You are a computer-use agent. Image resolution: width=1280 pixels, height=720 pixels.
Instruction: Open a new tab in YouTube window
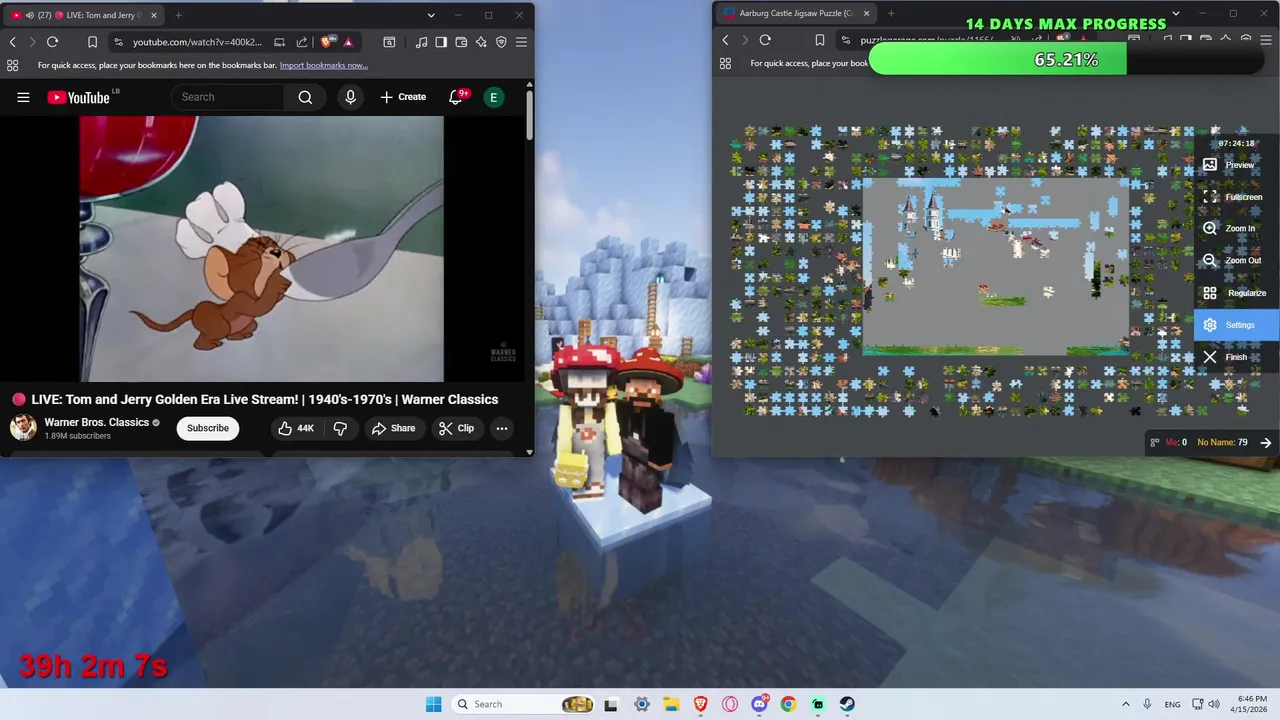(178, 15)
